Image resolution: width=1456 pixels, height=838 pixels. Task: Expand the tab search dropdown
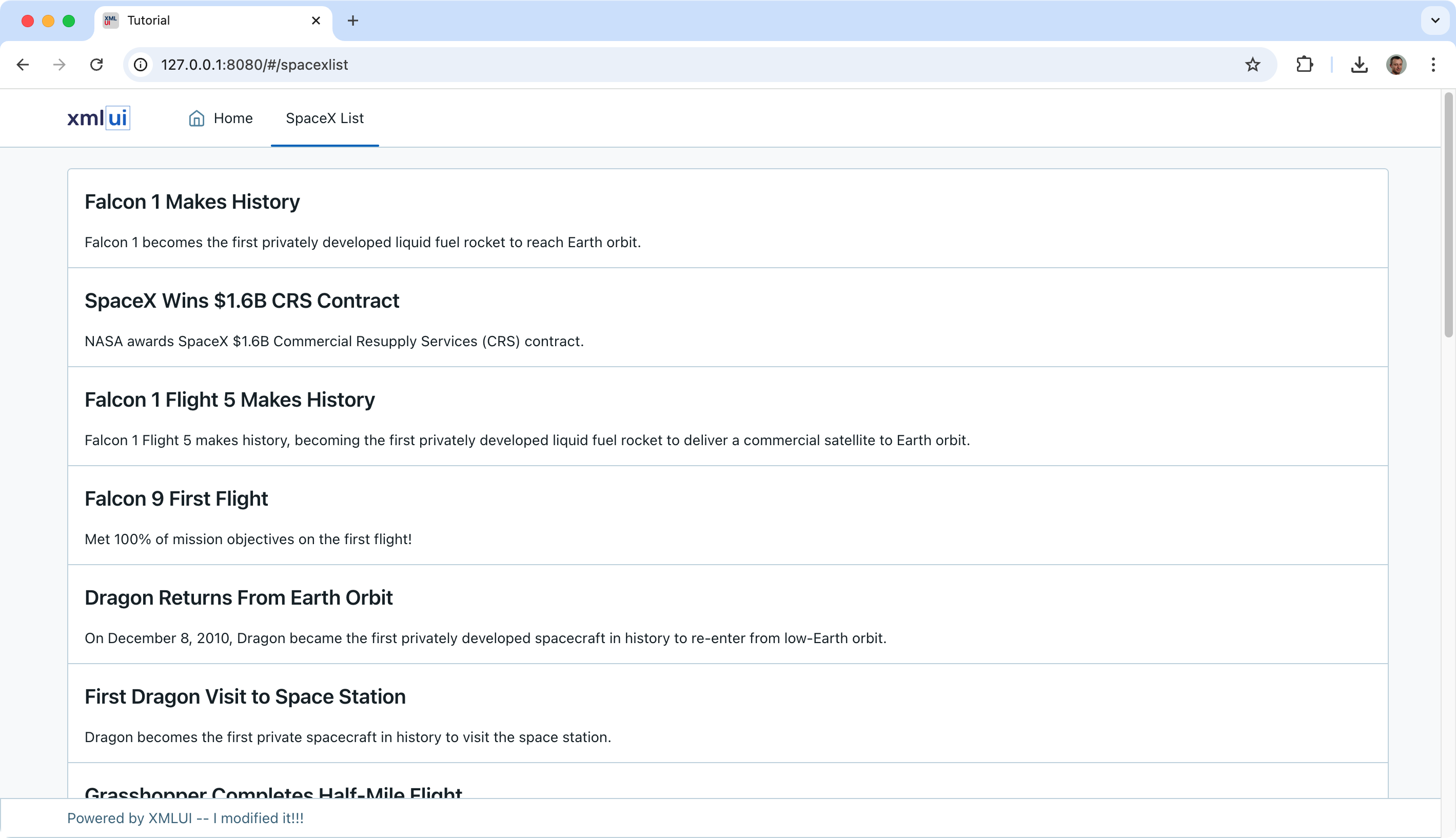point(1434,21)
